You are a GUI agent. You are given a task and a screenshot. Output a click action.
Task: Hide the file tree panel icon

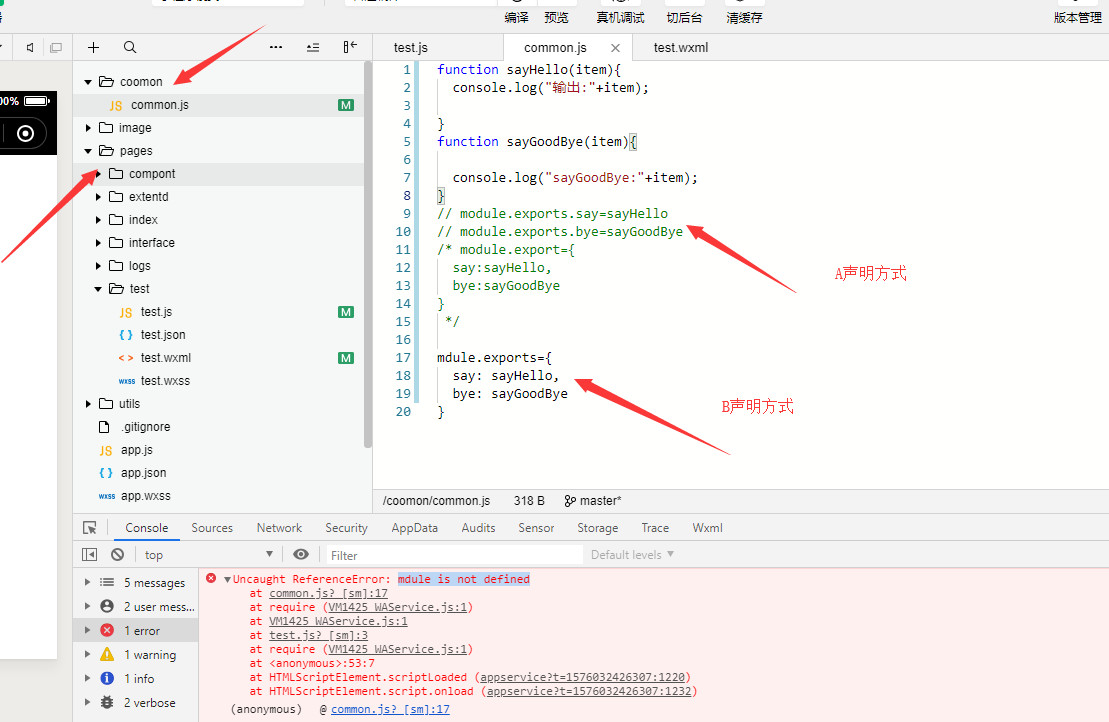click(350, 47)
